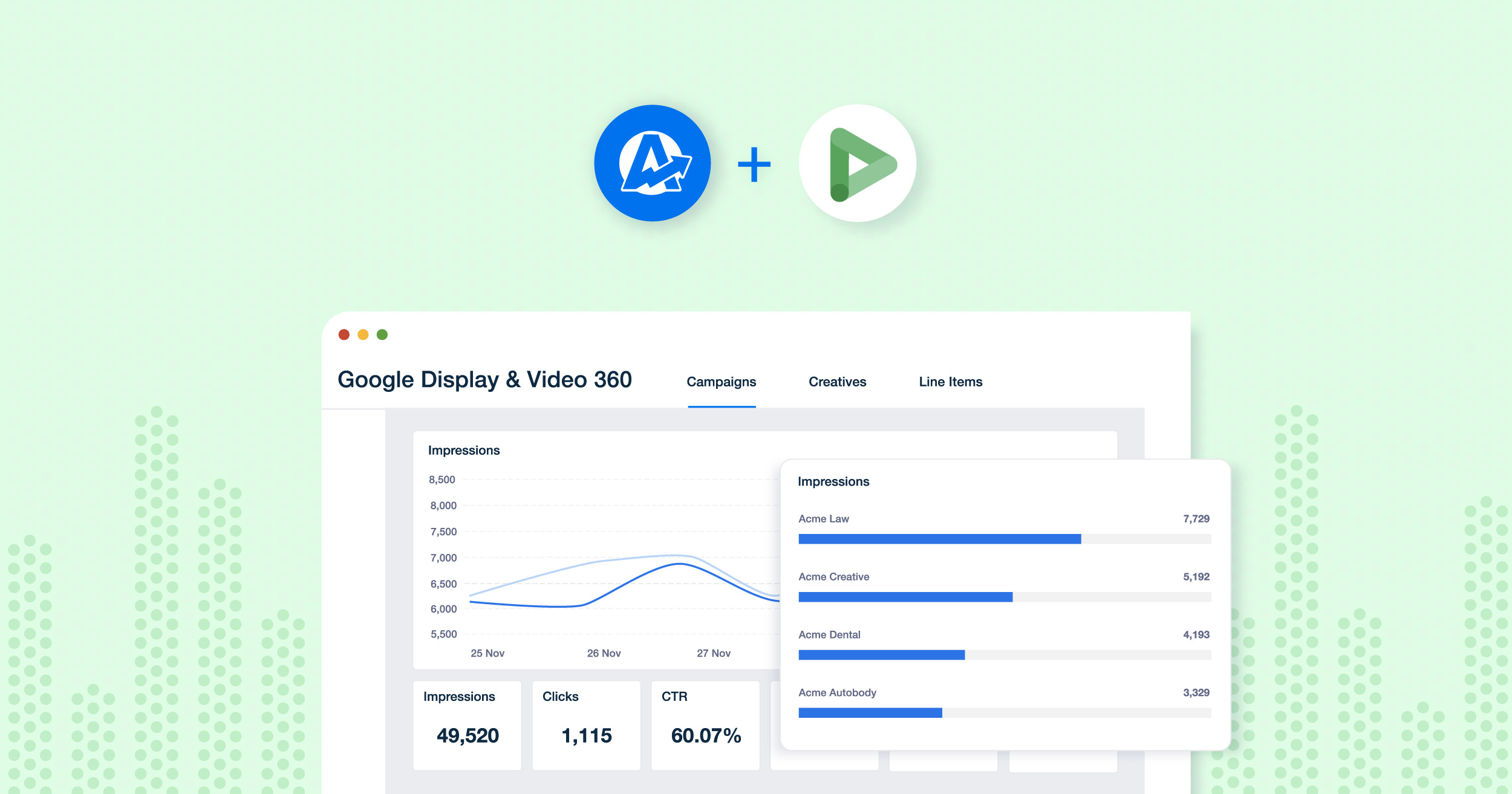Open the Clicks 1,115 stat card

[586, 726]
